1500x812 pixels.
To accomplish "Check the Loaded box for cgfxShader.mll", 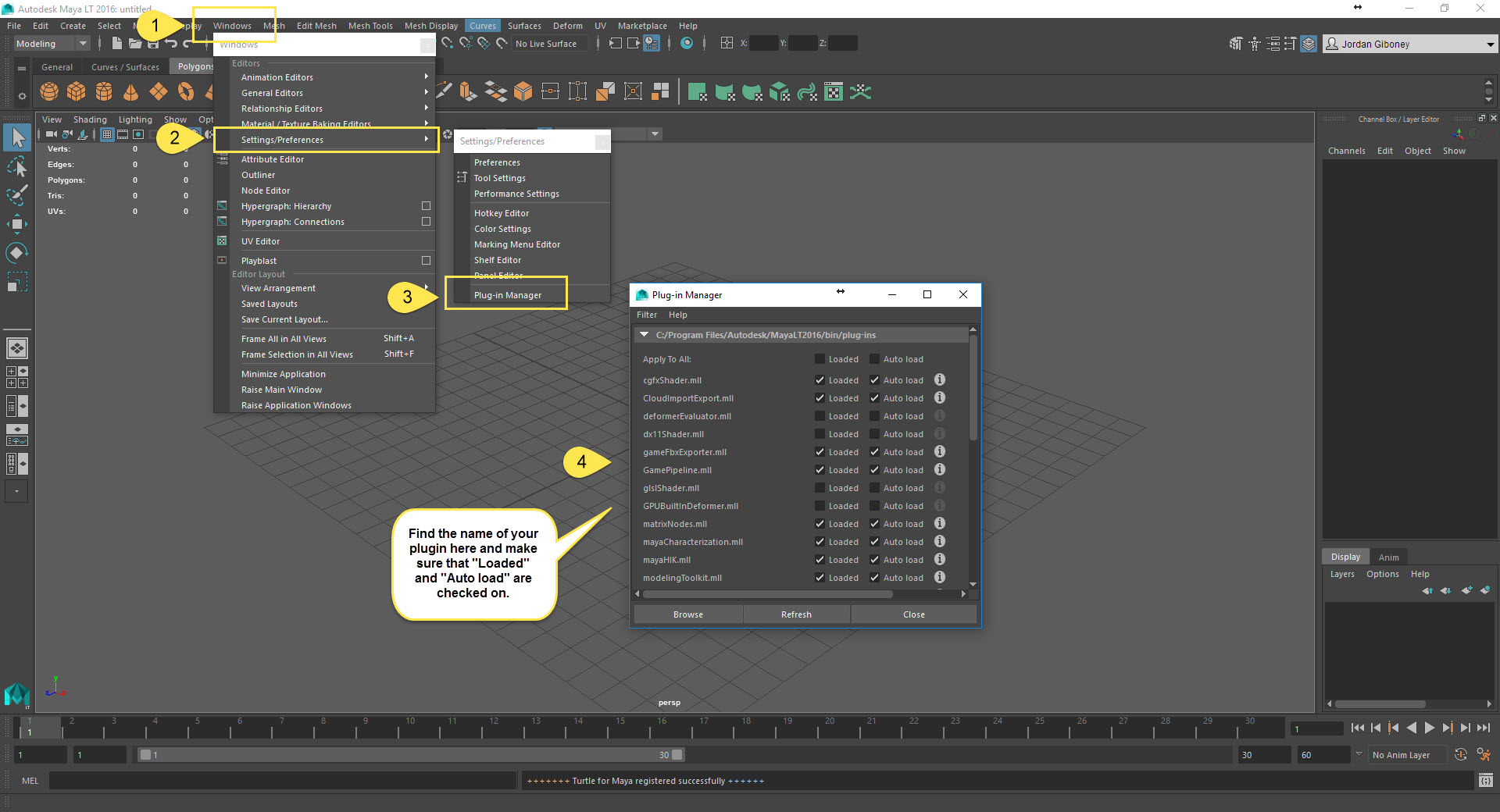I will tap(819, 380).
